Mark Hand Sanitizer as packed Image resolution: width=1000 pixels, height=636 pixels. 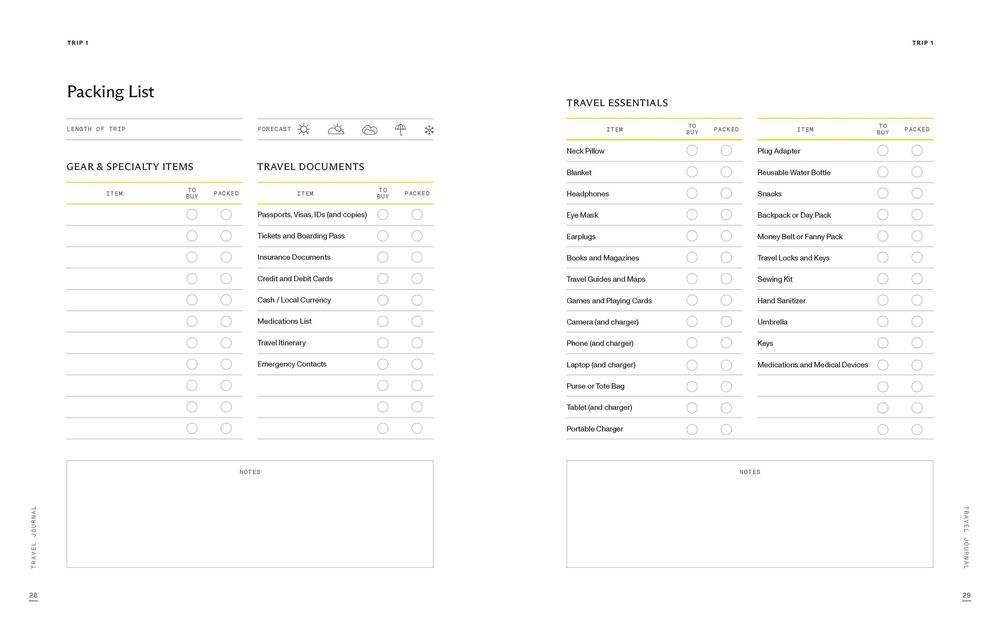click(x=917, y=300)
